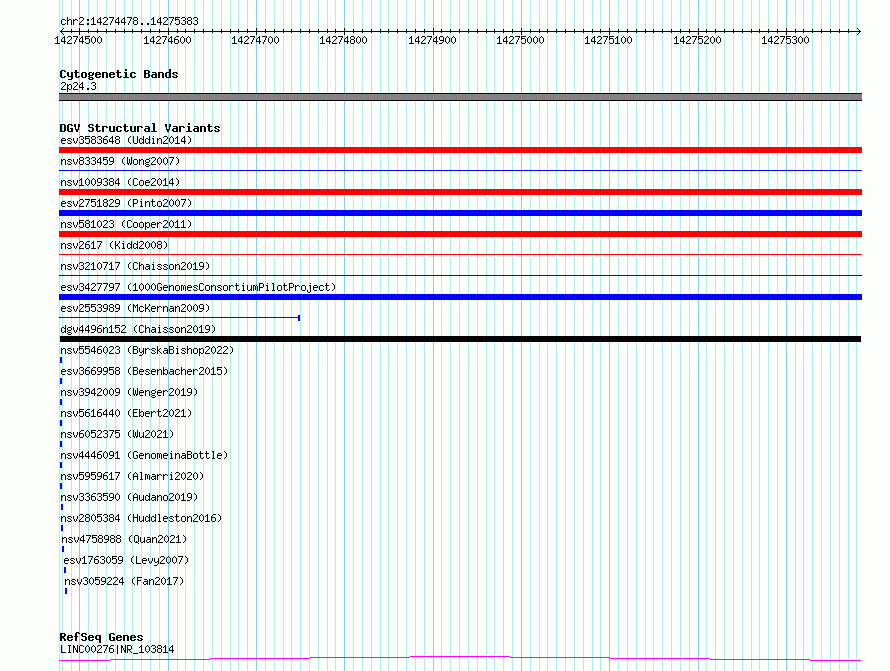
Task: Select the RefSeq Genes track title
Action: [x=101, y=637]
